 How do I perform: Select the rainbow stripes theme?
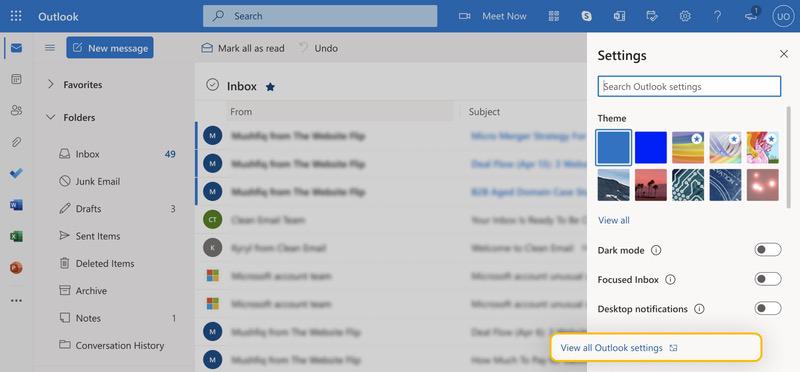688,147
